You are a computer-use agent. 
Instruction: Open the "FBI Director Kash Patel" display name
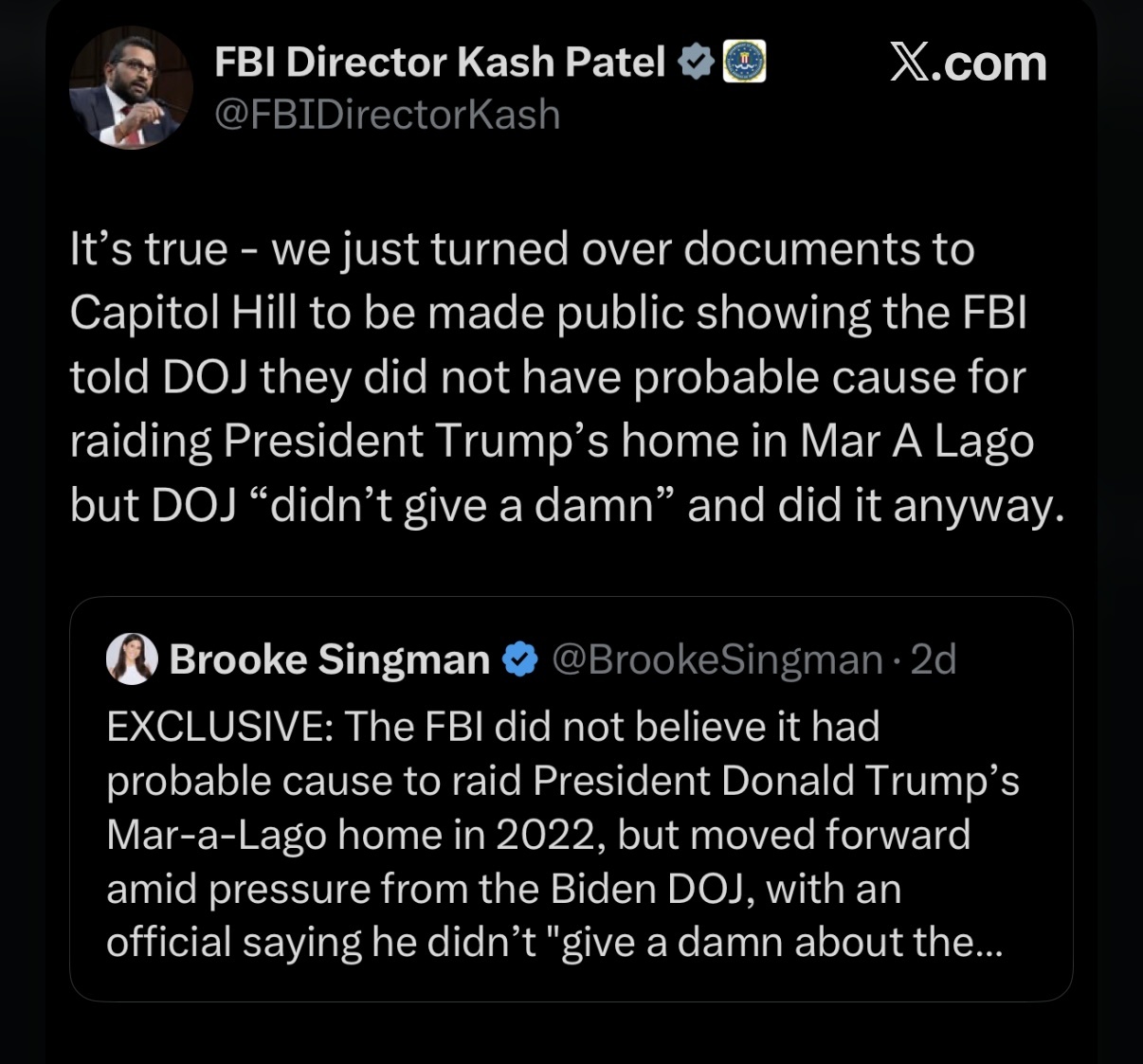pos(440,63)
